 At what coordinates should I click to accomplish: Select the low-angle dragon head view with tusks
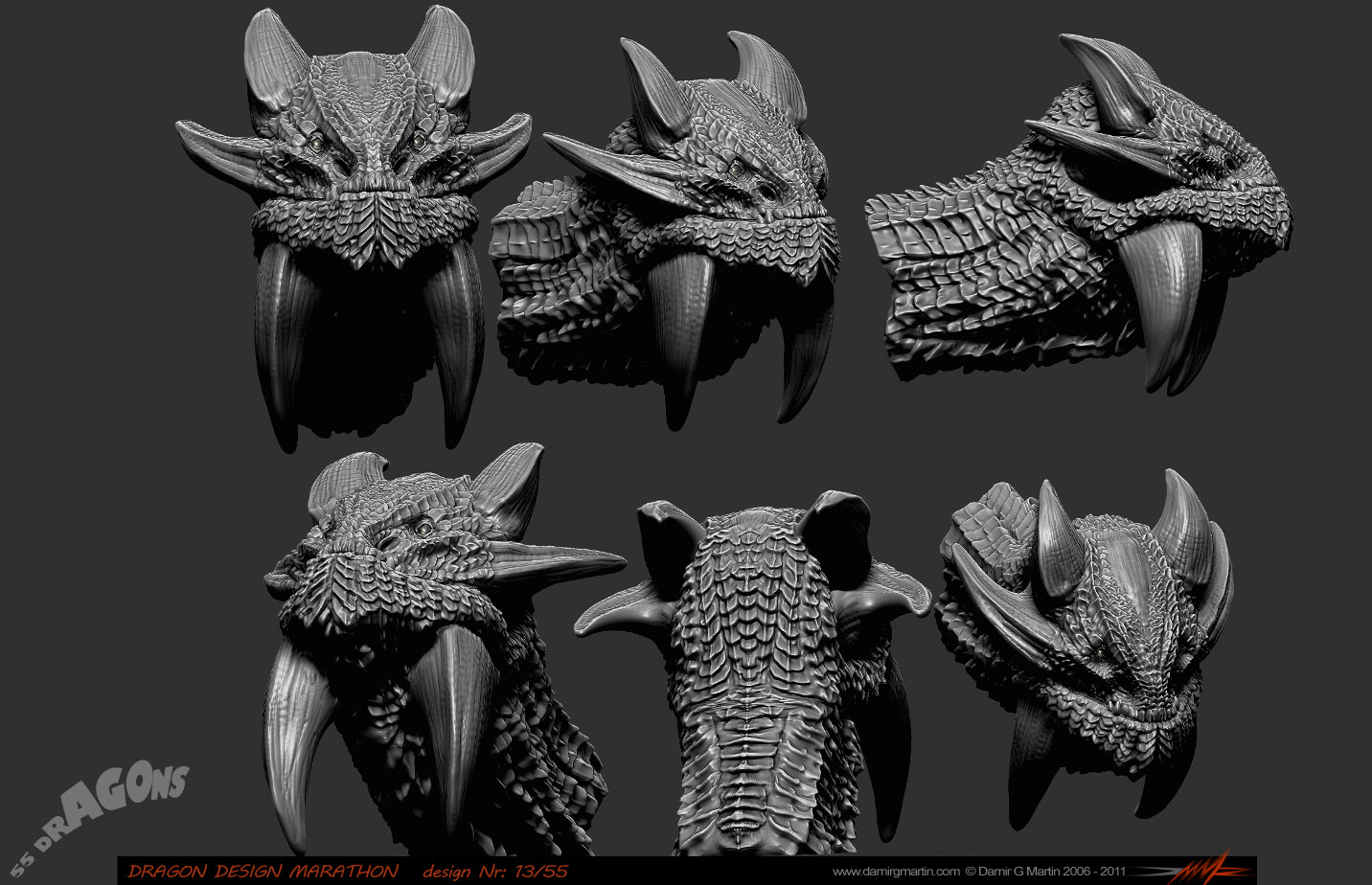(x=434, y=648)
